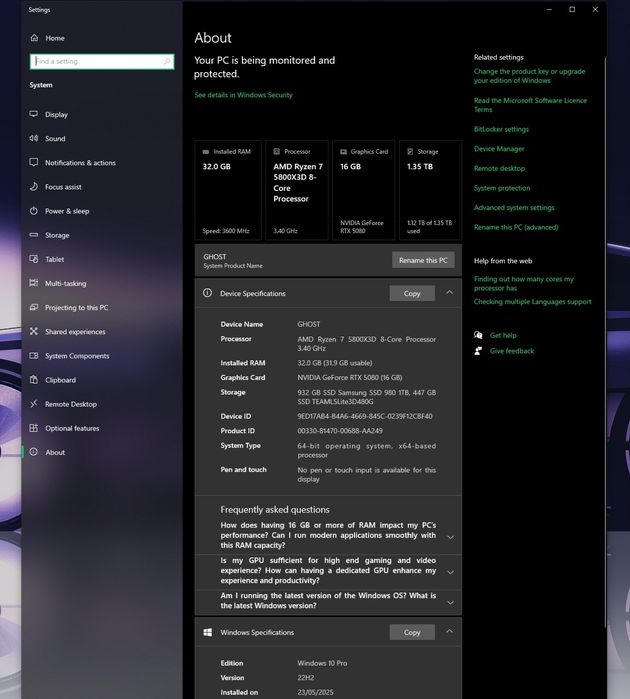The height and width of the screenshot is (699, 630).
Task: Click the System Components icon
Action: click(x=33, y=355)
